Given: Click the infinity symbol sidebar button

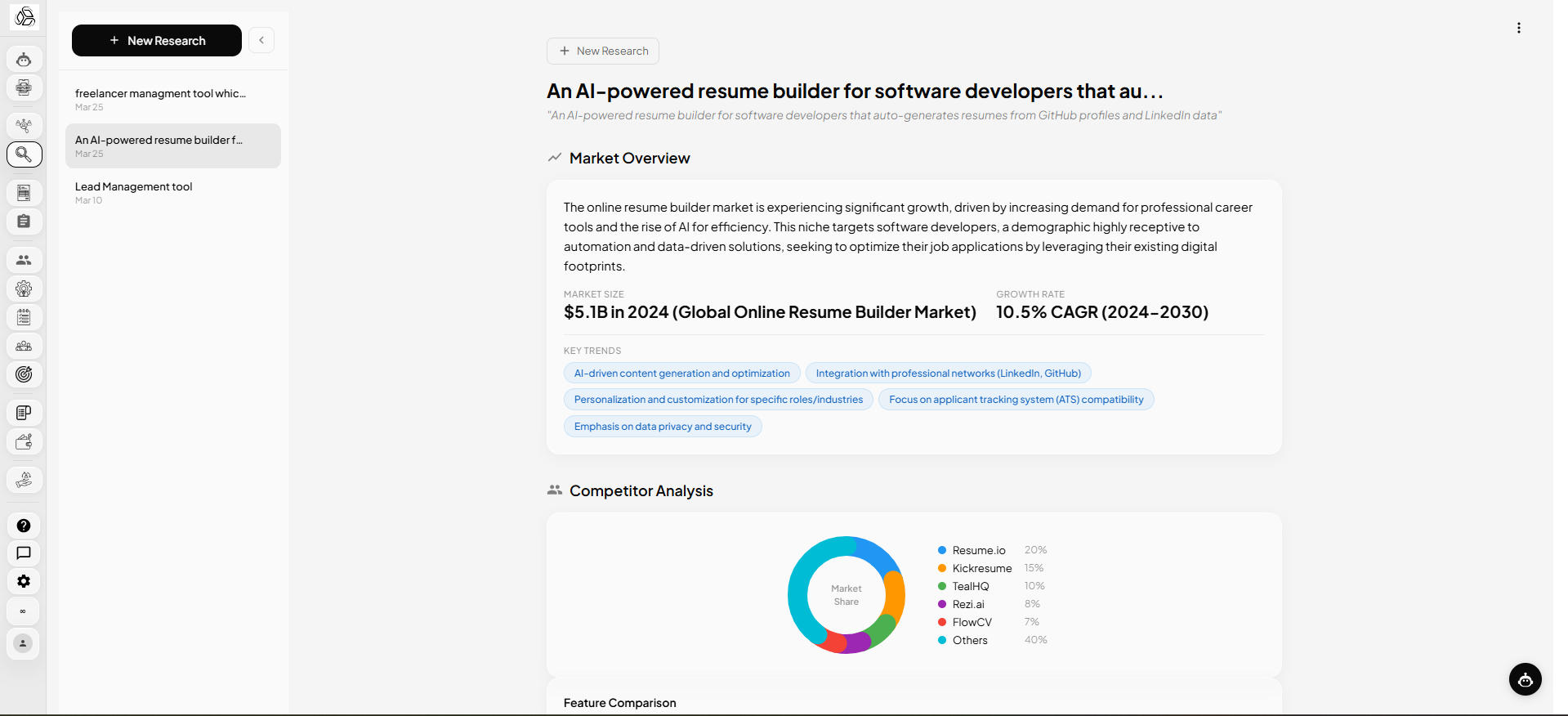Looking at the screenshot, I should [24, 611].
